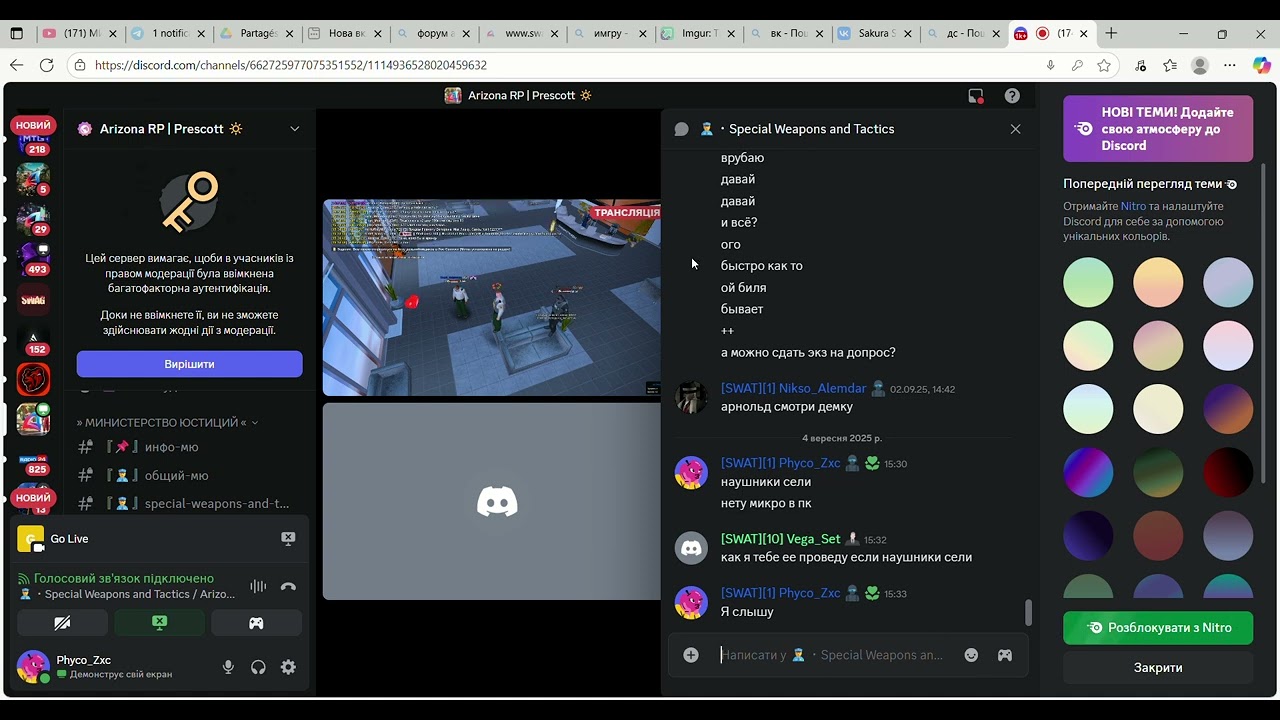Deafen with headphones icon in user panel

258,667
